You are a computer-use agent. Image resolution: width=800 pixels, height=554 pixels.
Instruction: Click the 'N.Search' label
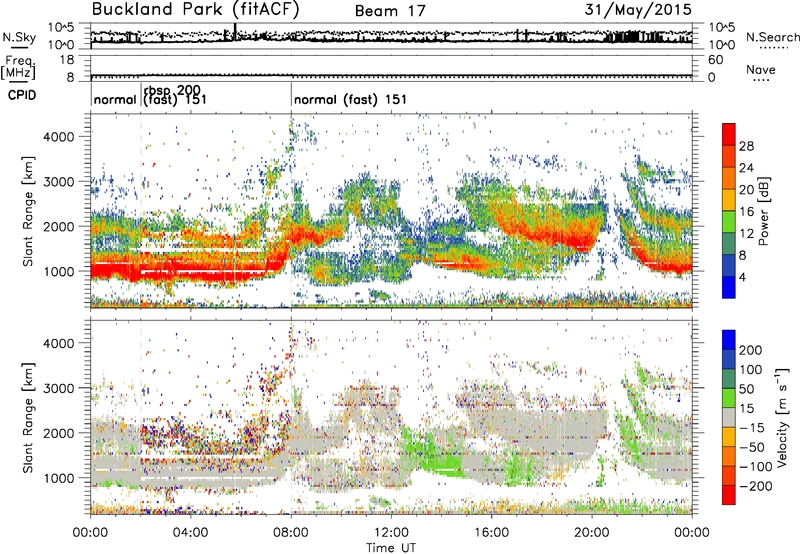click(772, 37)
